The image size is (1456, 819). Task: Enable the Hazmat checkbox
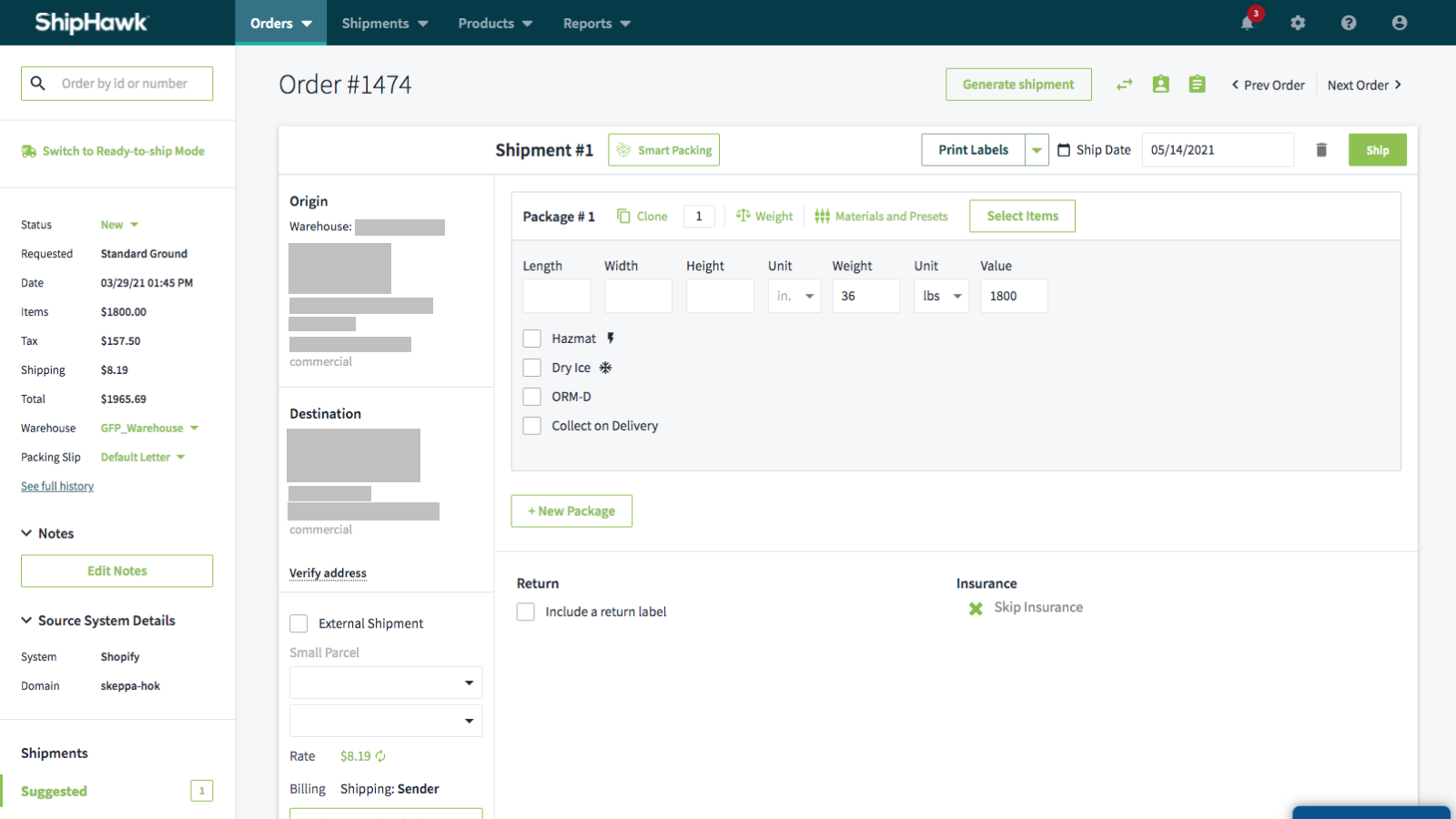[532, 339]
